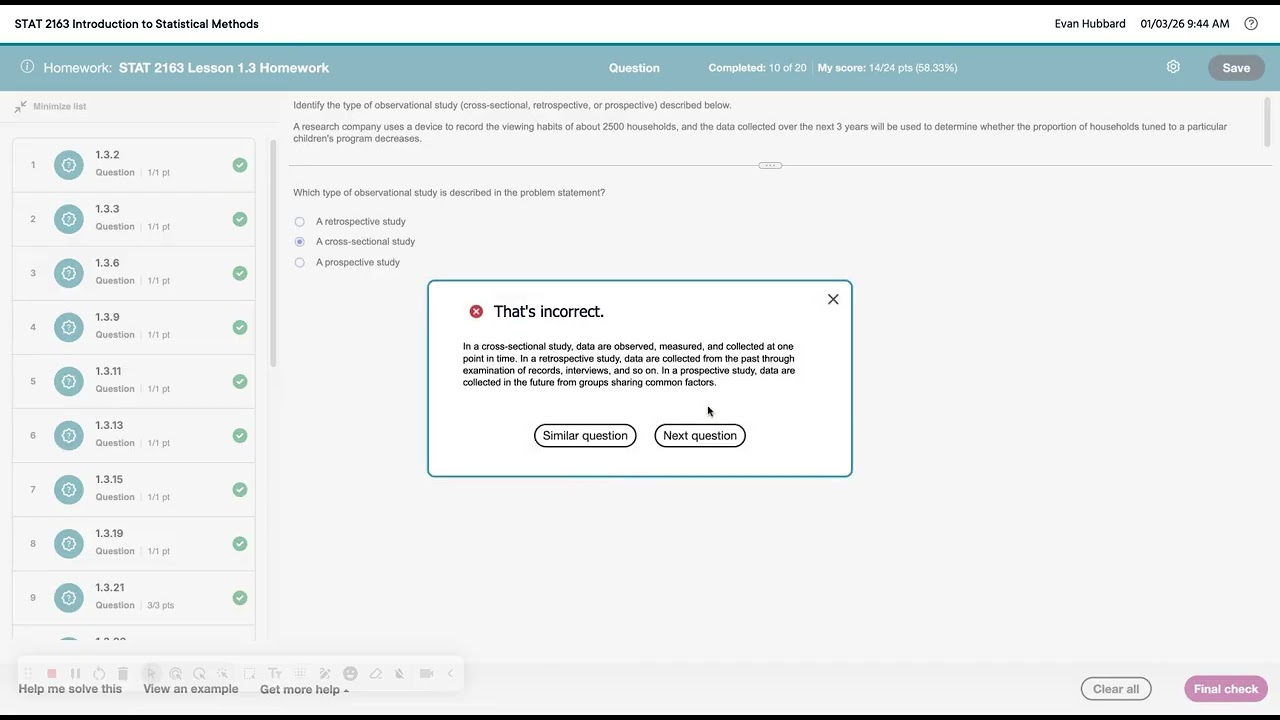Open the emoji smiley tool

[350, 674]
